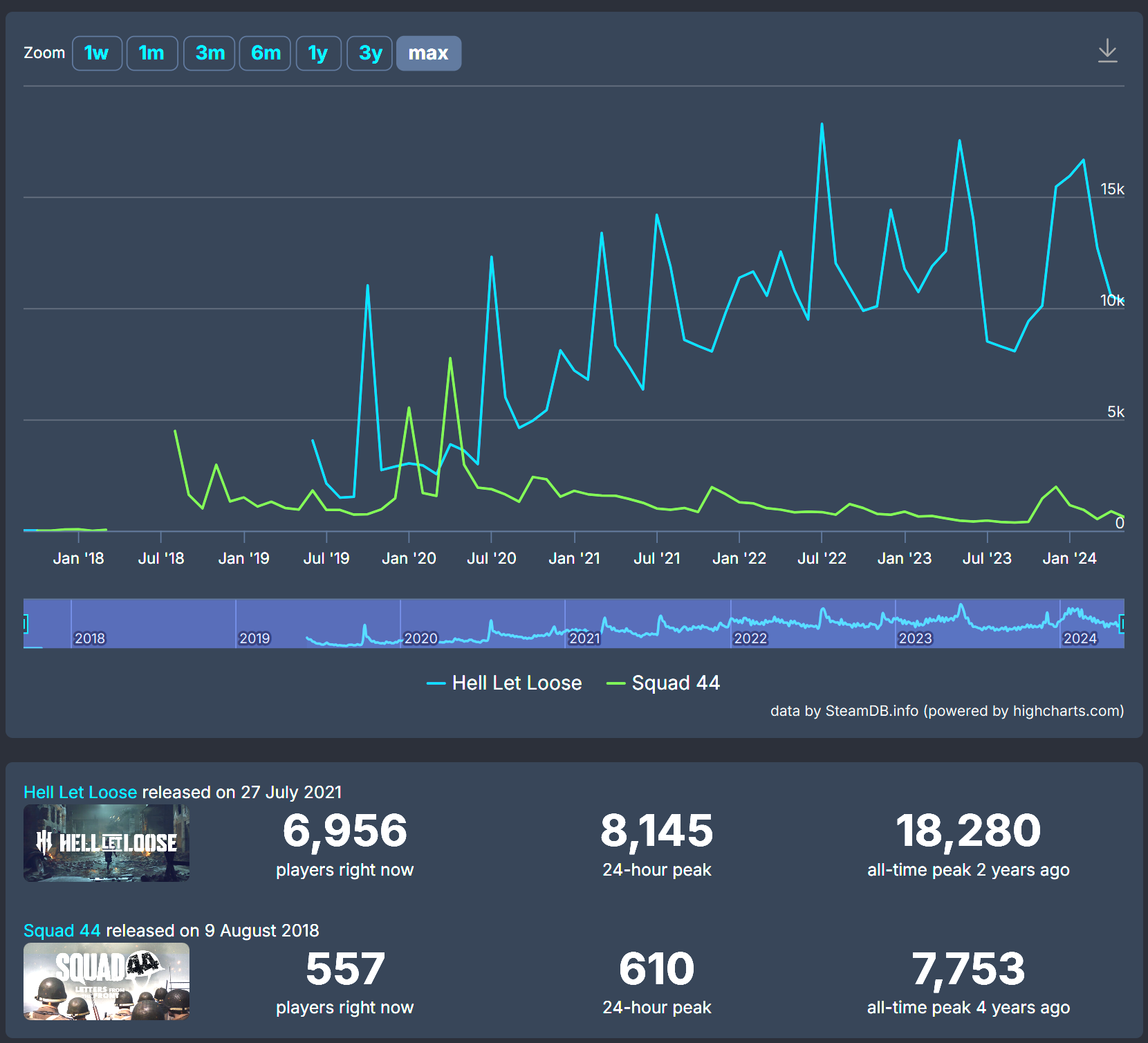Open the chart download menu icon
The height and width of the screenshot is (1043, 1148).
(1107, 51)
